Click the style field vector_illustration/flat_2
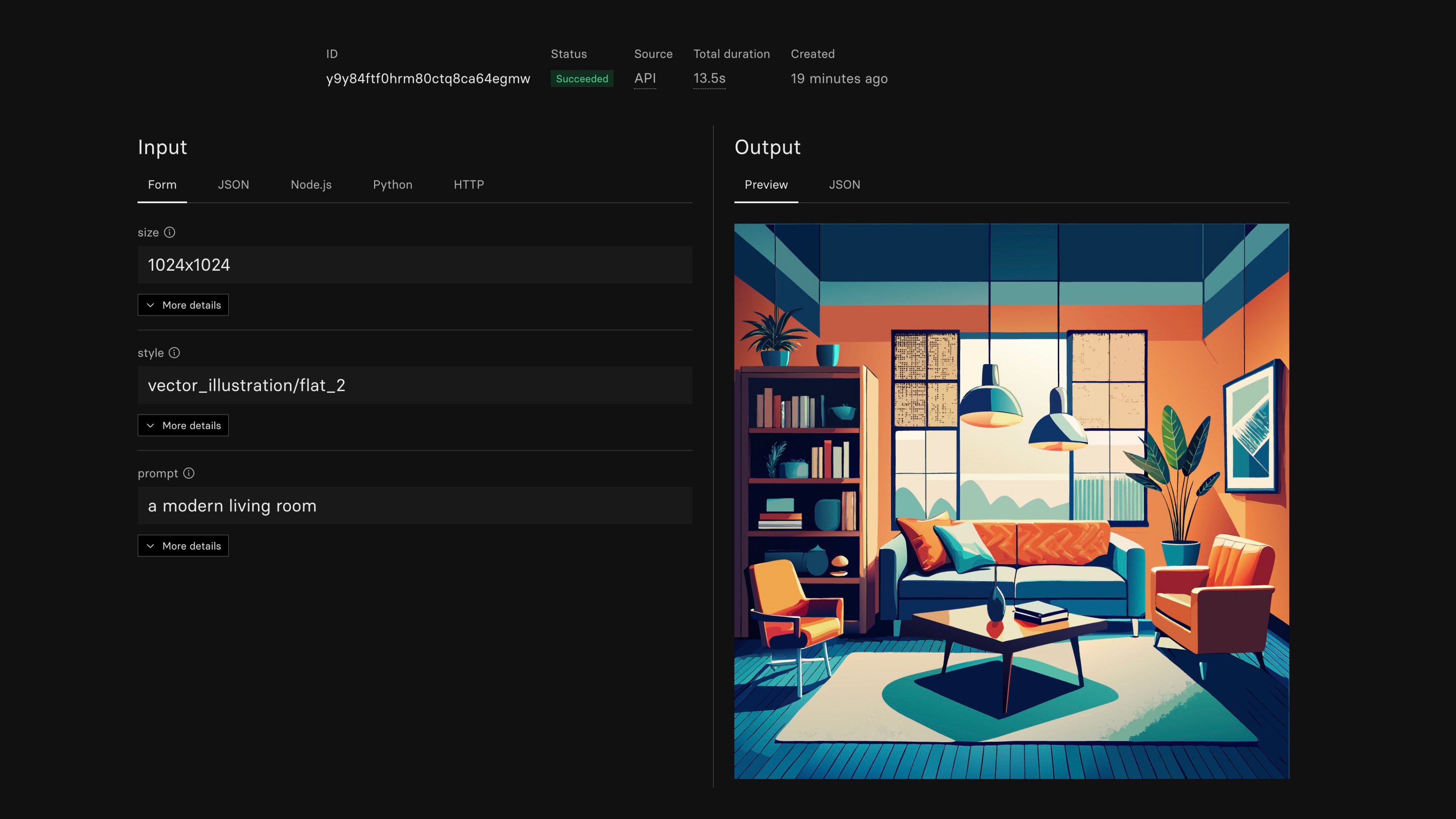This screenshot has height=819, width=1456. click(415, 385)
